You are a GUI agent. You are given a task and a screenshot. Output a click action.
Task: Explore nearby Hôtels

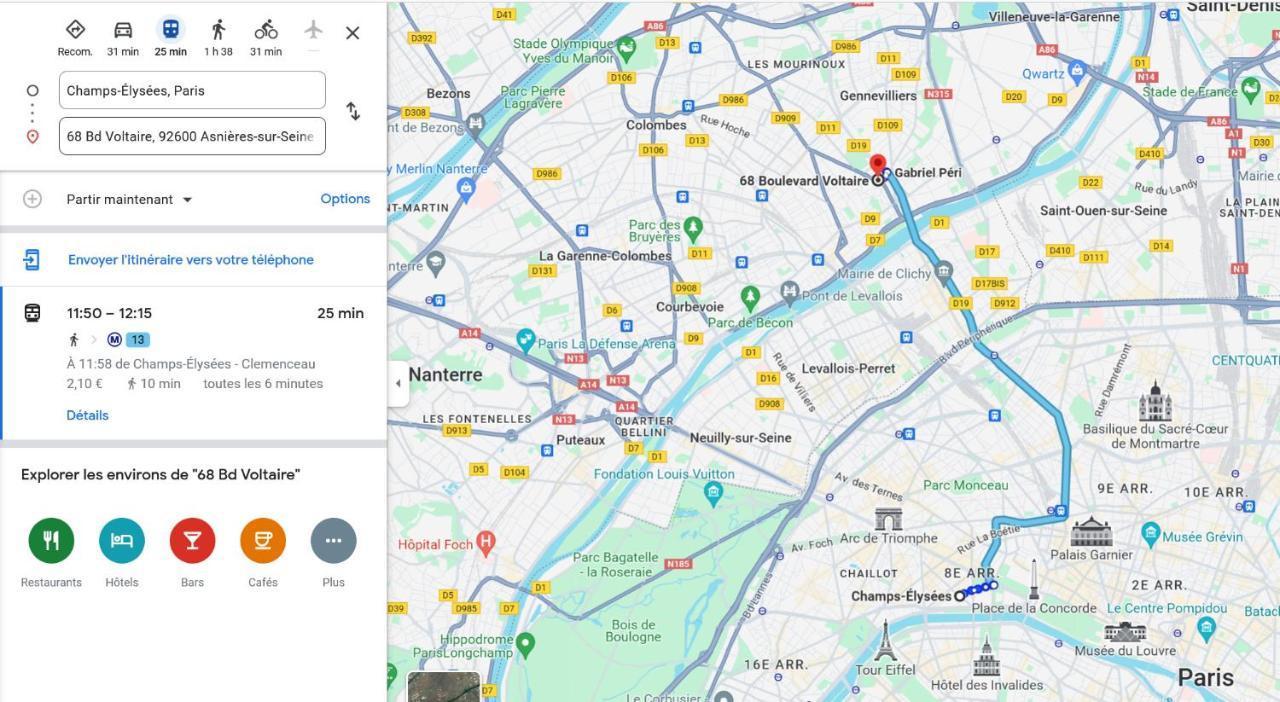[x=122, y=541]
